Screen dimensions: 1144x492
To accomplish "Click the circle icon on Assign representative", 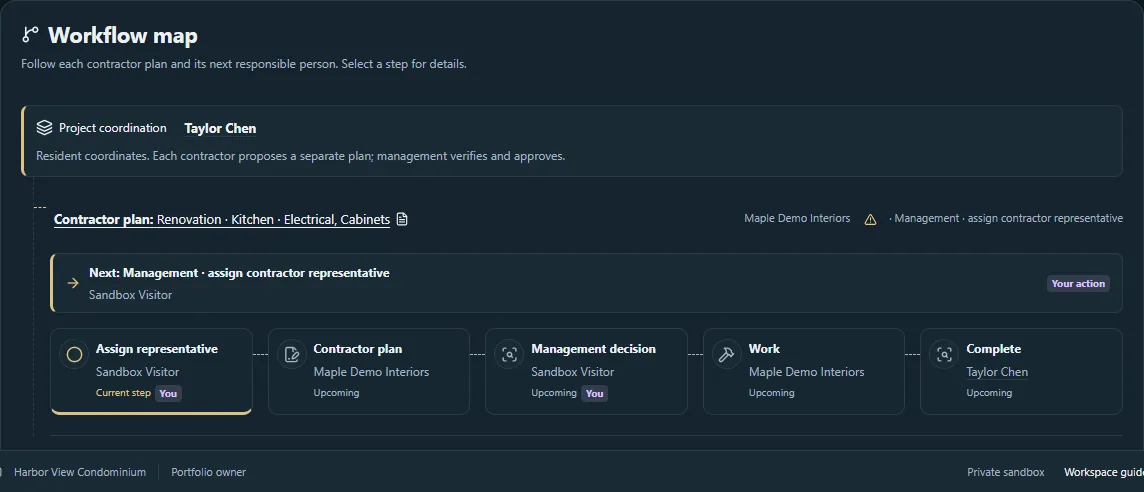I will tap(74, 355).
